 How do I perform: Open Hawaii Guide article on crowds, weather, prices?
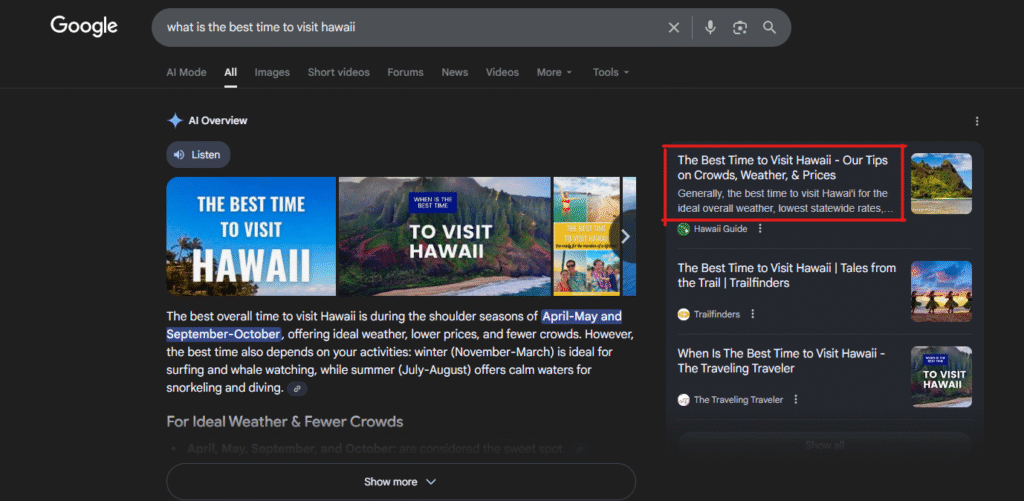[x=783, y=168]
